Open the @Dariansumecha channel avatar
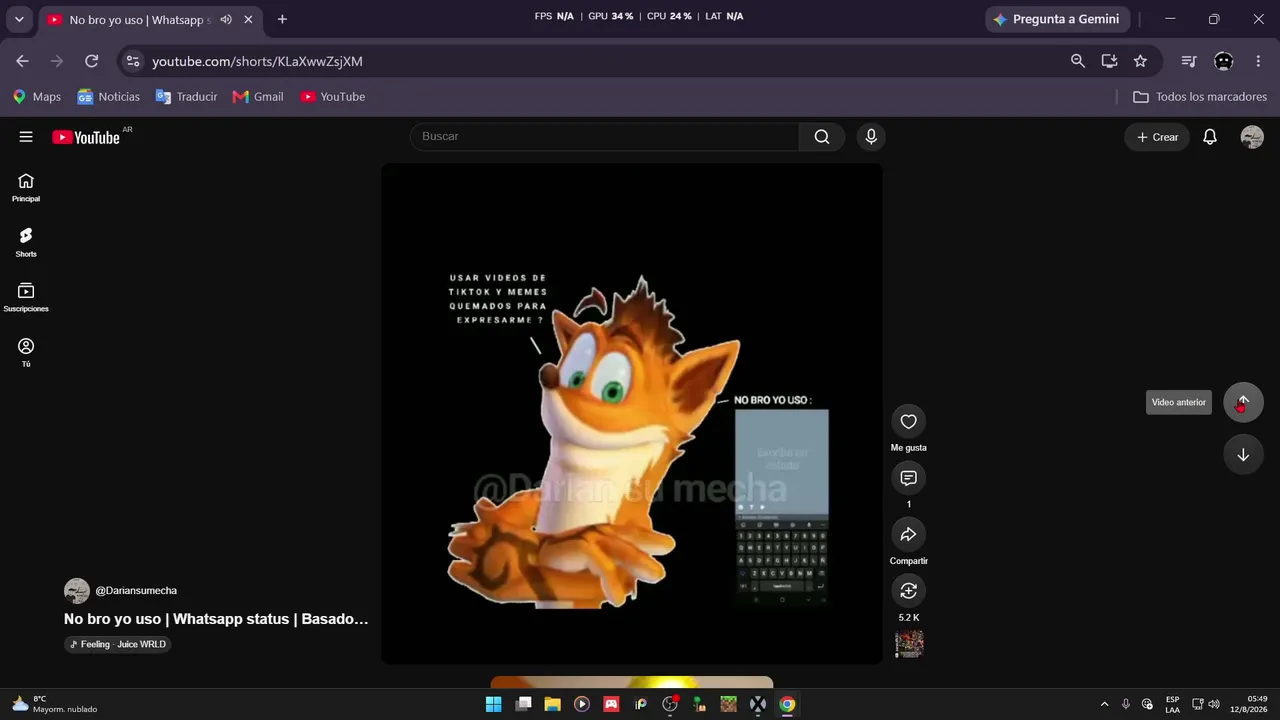The height and width of the screenshot is (720, 1280). tap(77, 591)
